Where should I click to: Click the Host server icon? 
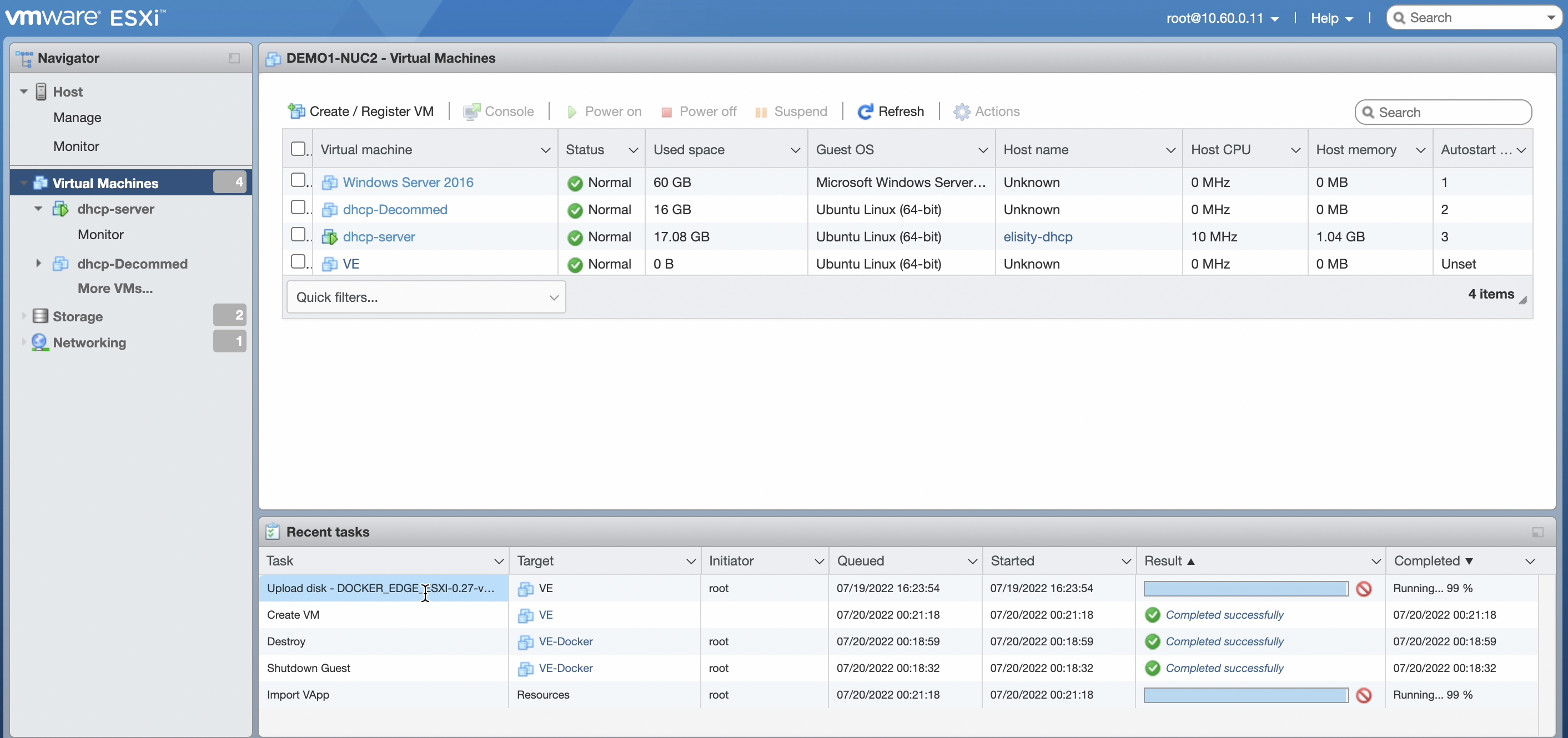(41, 92)
